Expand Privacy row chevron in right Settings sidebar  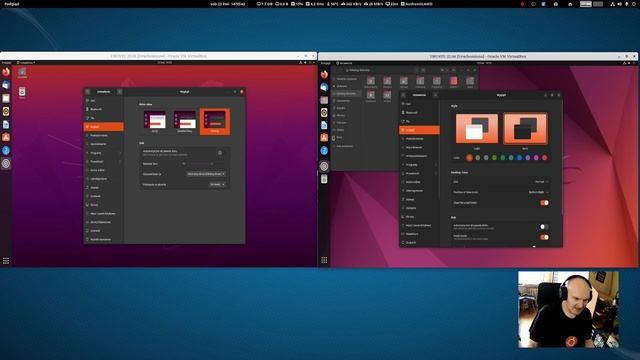tap(436, 173)
